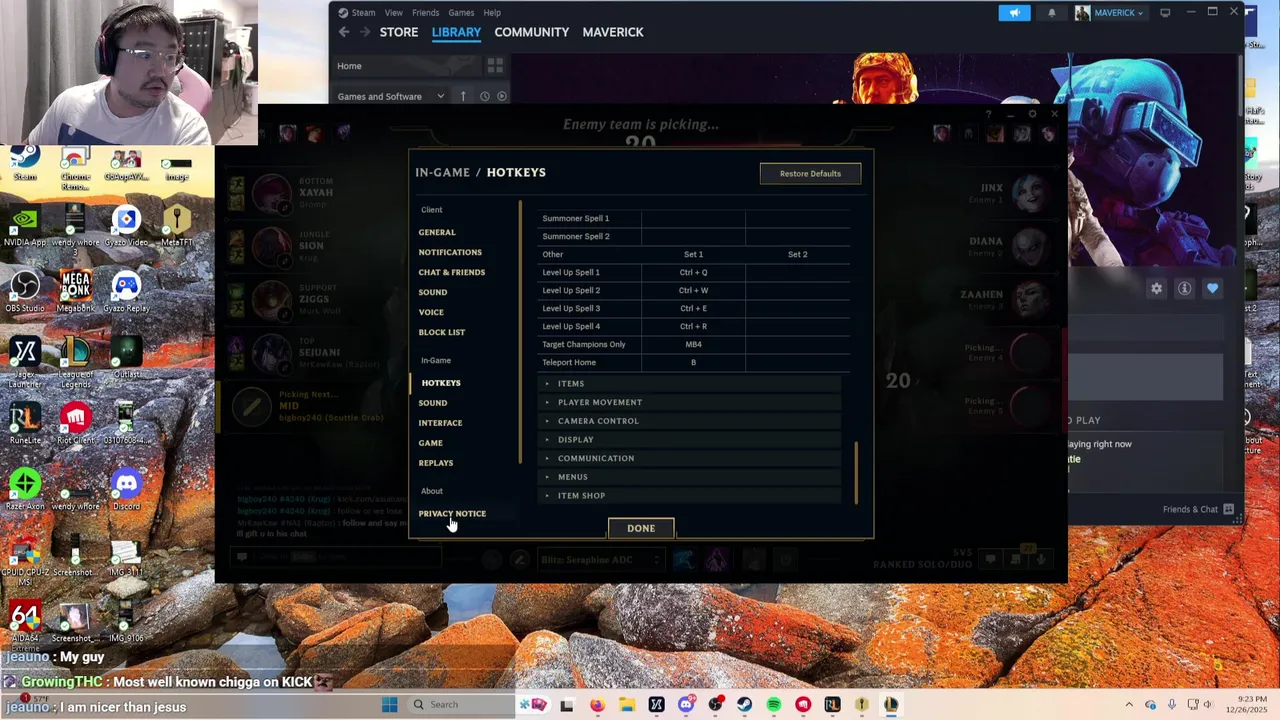Open Outlast desktop shortcut

(126, 360)
